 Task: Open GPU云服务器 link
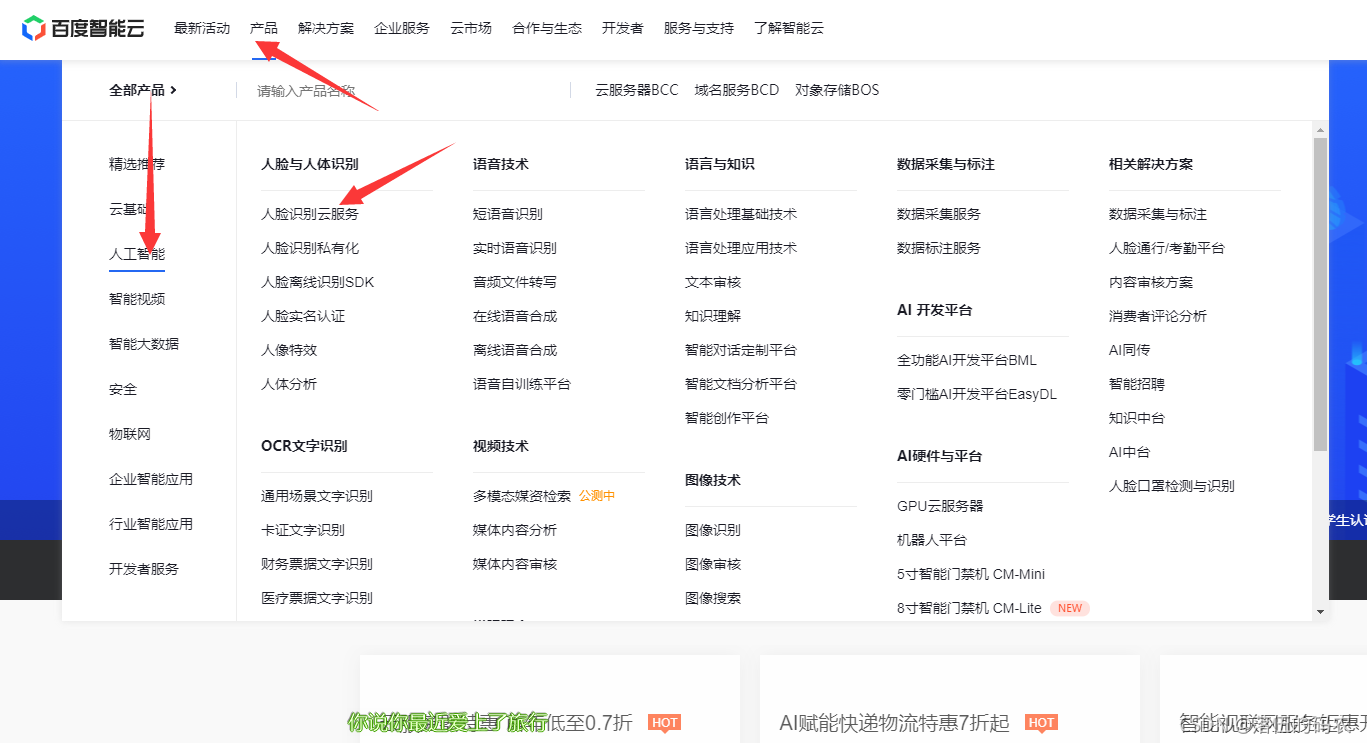pos(940,506)
